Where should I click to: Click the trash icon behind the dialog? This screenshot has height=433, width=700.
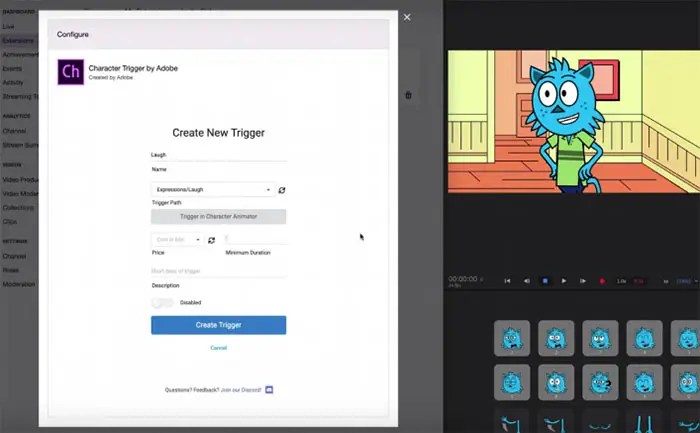[408, 95]
